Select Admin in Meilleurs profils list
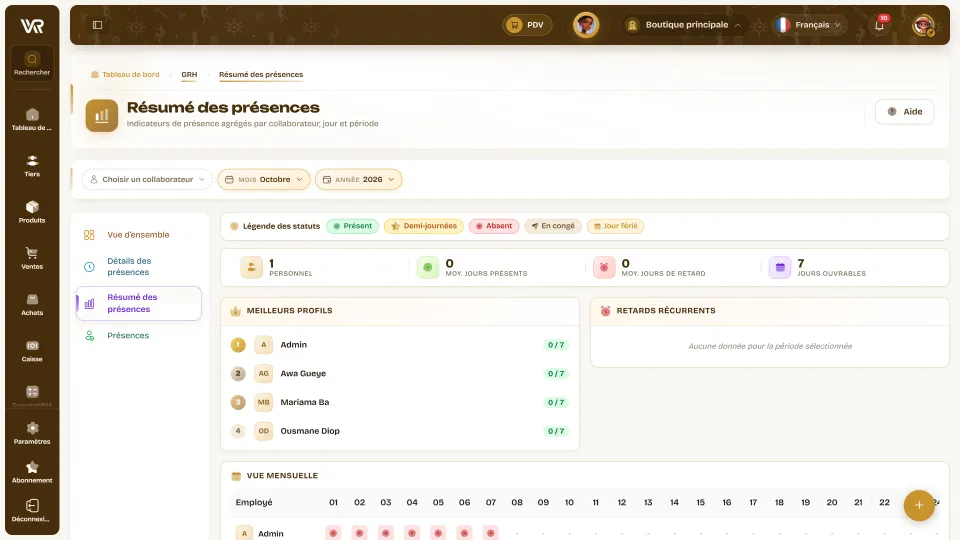This screenshot has width=960, height=540. pos(400,345)
